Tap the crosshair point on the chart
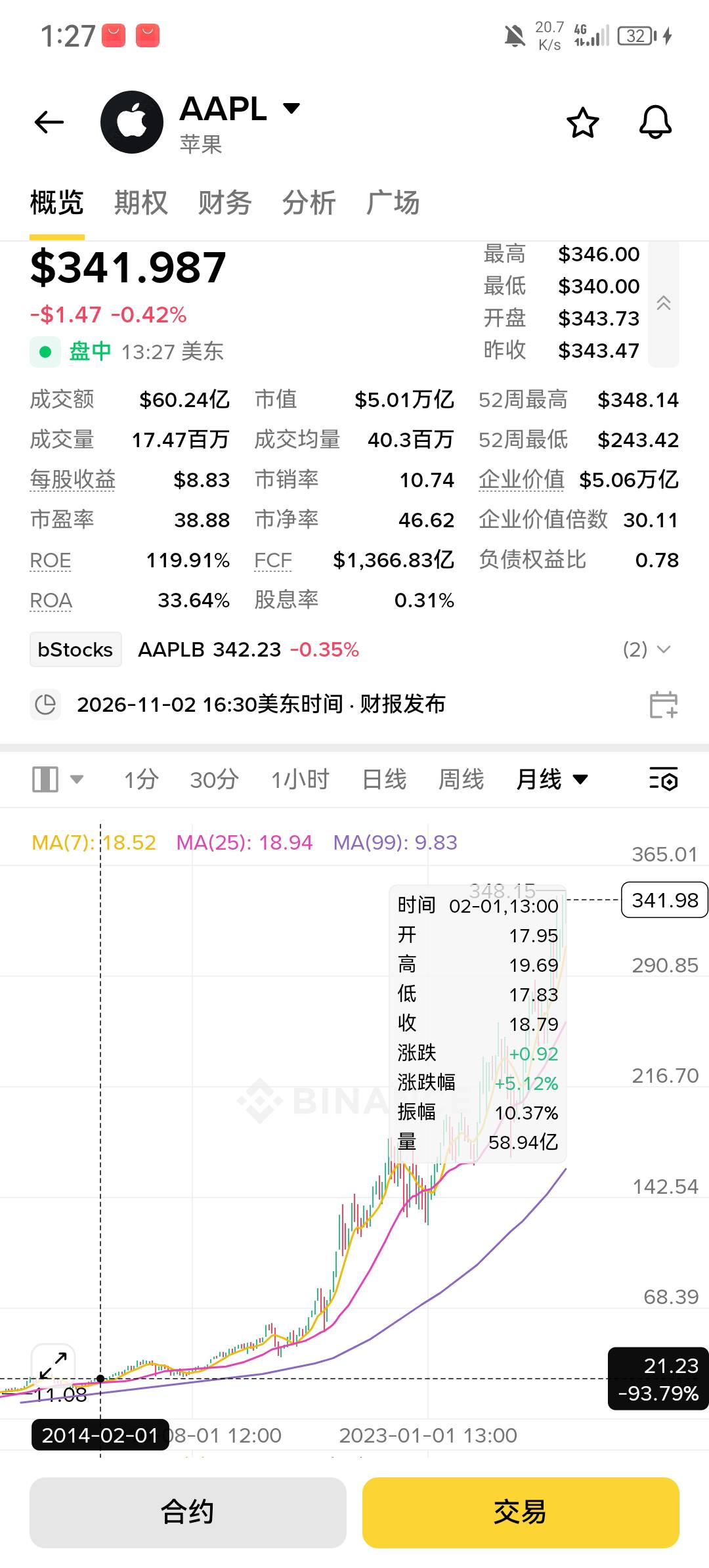The image size is (709, 1568). (100, 1378)
